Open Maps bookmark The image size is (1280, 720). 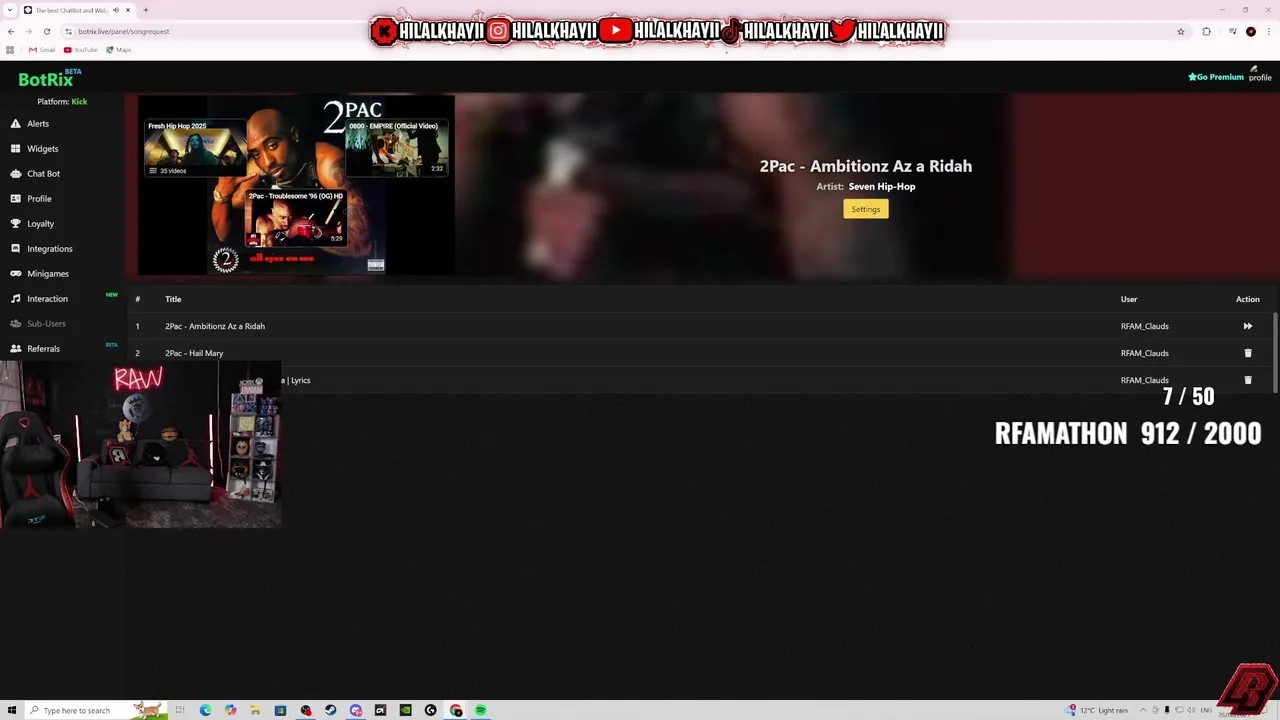click(119, 50)
